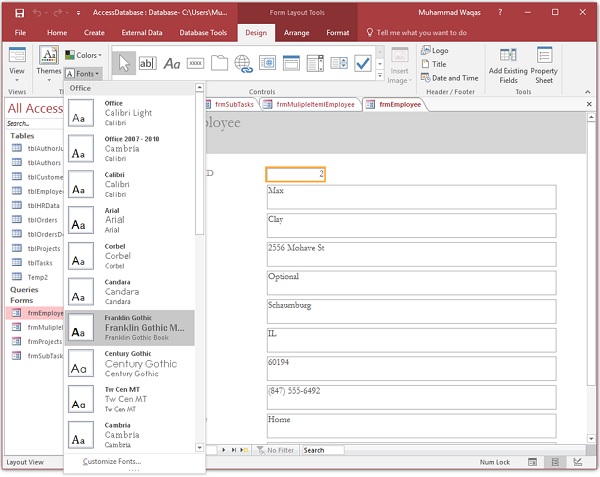Insert a hyperlink using the globe control

243,63
